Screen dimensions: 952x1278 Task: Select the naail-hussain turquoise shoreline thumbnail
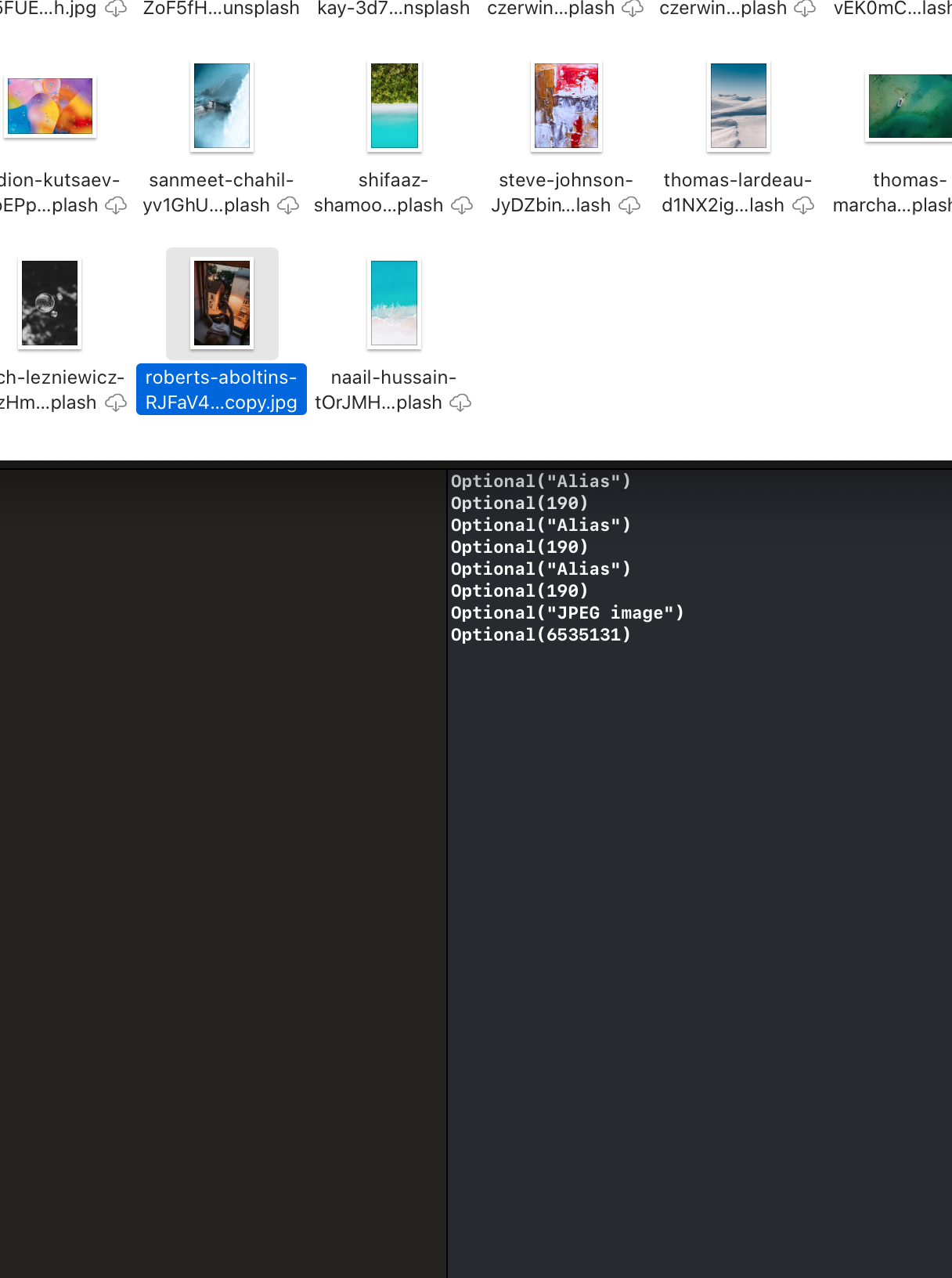tap(395, 303)
